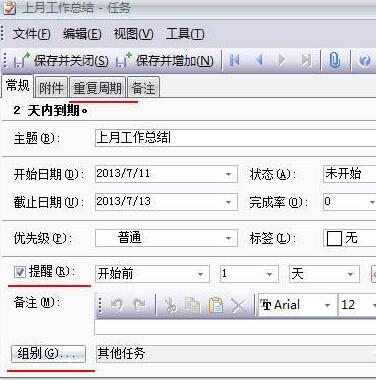Open the reminder number dropdown showing 1
The image size is (376, 380).
pyautogui.click(x=249, y=274)
